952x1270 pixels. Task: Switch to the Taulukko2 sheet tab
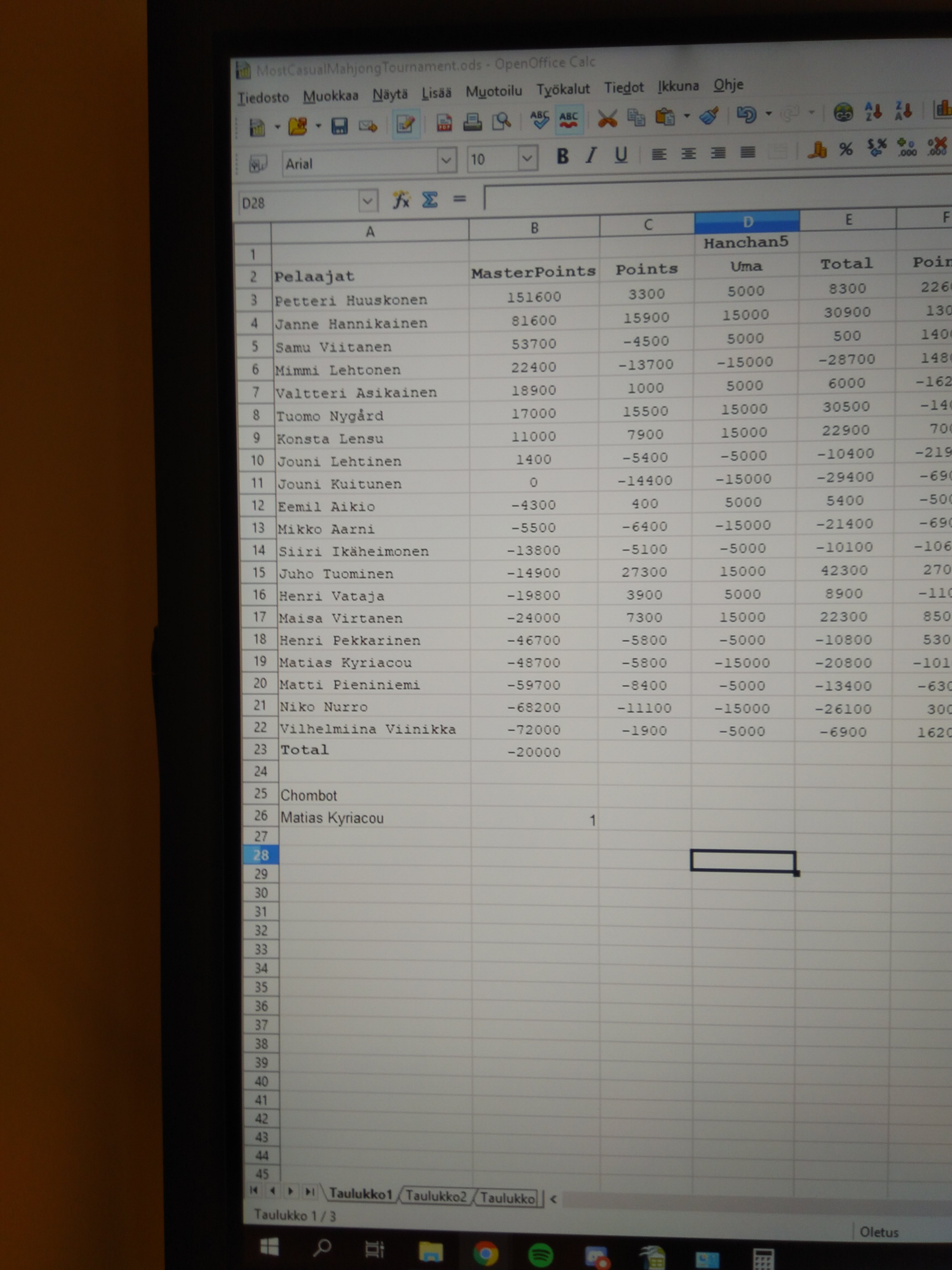pyautogui.click(x=436, y=1196)
